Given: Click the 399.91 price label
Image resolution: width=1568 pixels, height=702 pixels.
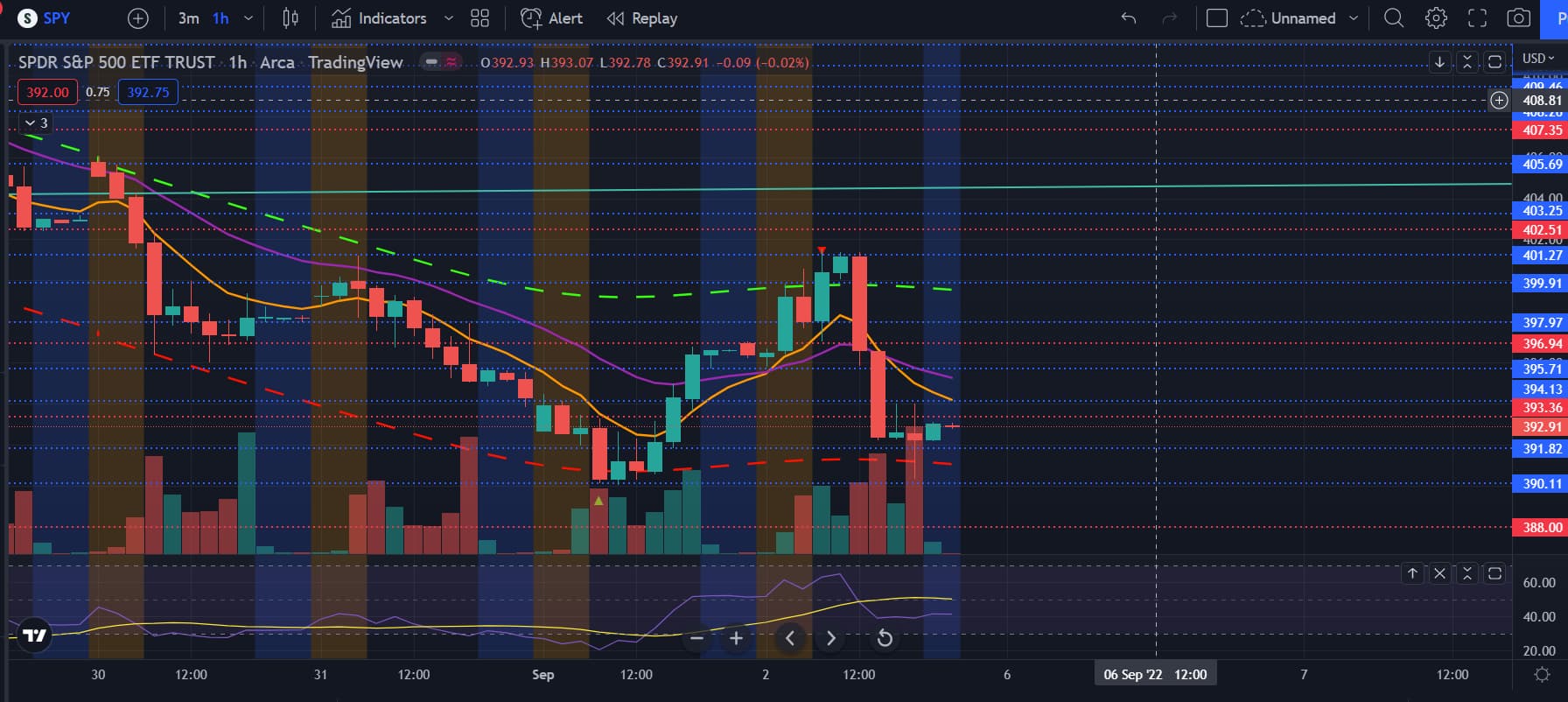Looking at the screenshot, I should (1541, 283).
